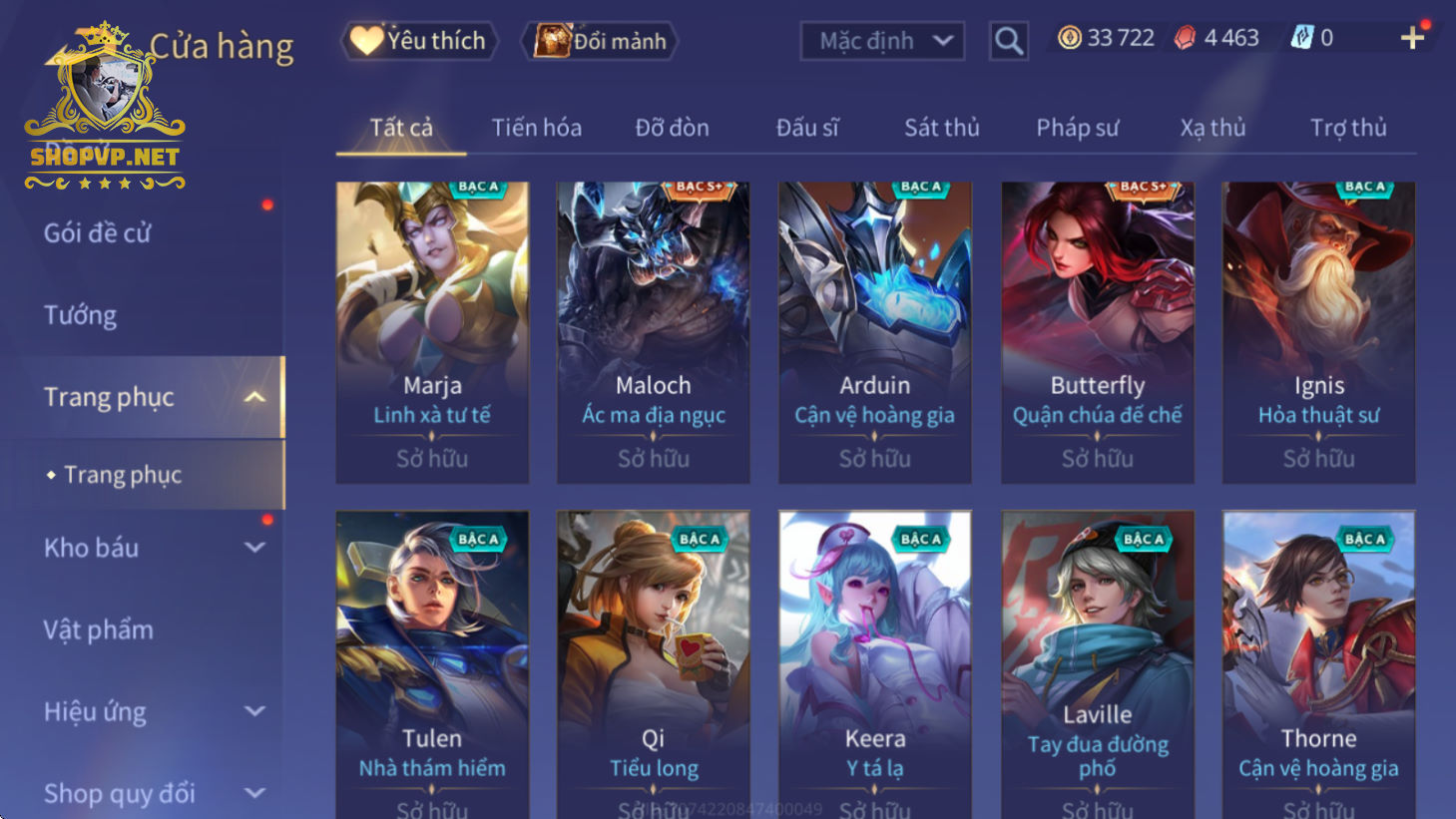The height and width of the screenshot is (819, 1456).
Task: Click the gold coin balance icon
Action: [x=1069, y=38]
